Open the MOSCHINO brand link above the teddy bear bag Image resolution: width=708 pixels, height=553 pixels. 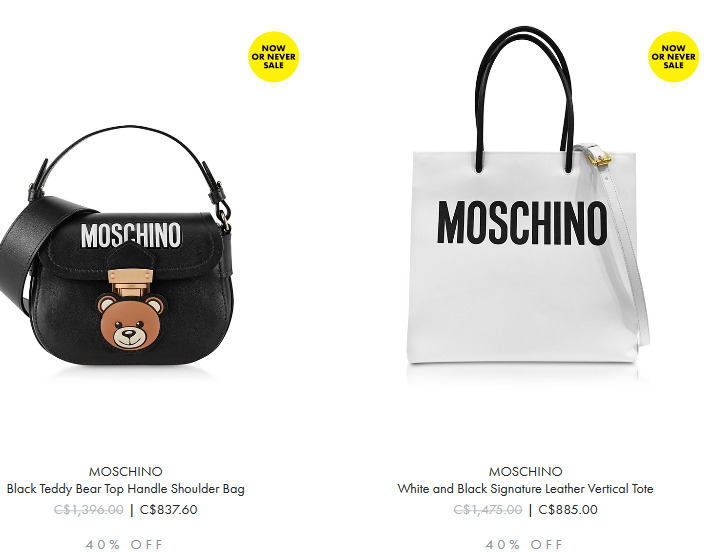point(126,472)
